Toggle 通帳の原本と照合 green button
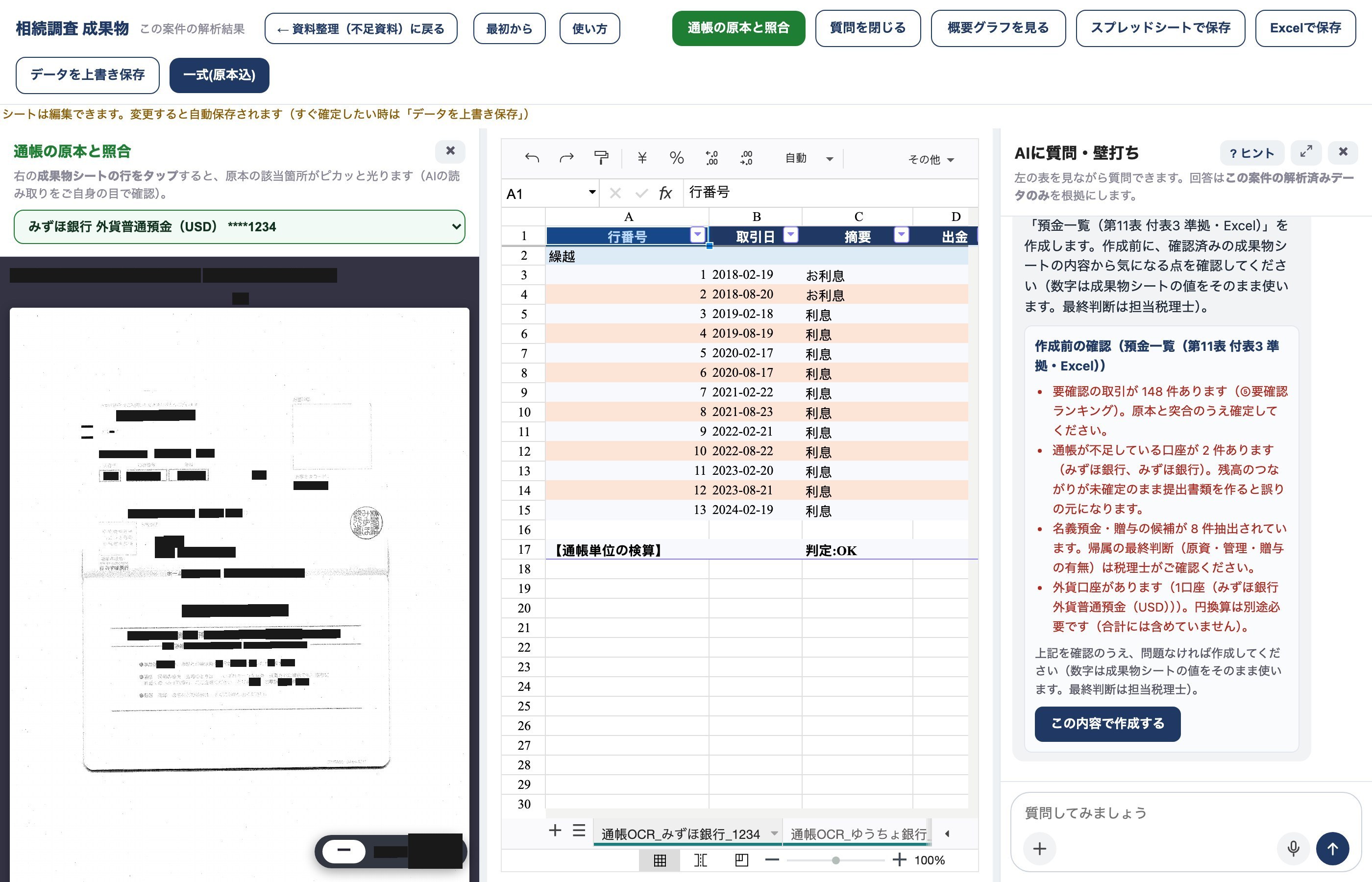The height and width of the screenshot is (882, 1372). point(738,28)
